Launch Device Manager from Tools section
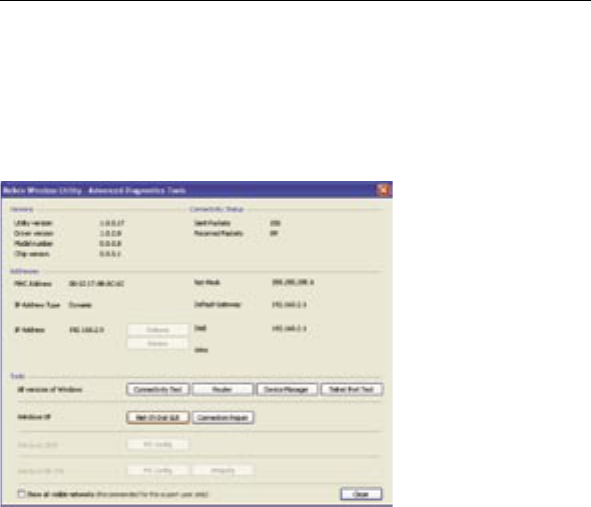Screen dimensions: 591x507 tap(287, 389)
